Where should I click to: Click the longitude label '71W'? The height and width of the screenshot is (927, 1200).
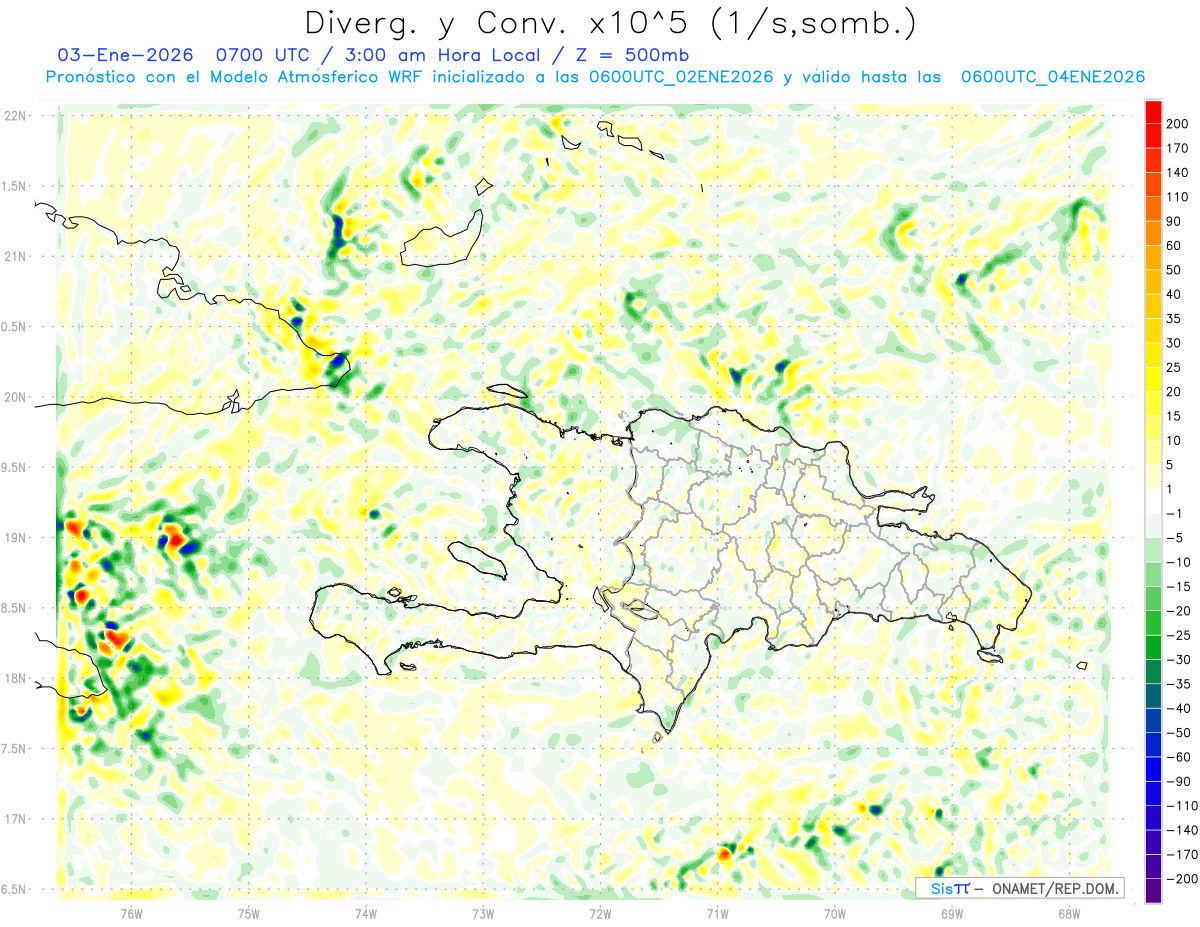[x=717, y=913]
